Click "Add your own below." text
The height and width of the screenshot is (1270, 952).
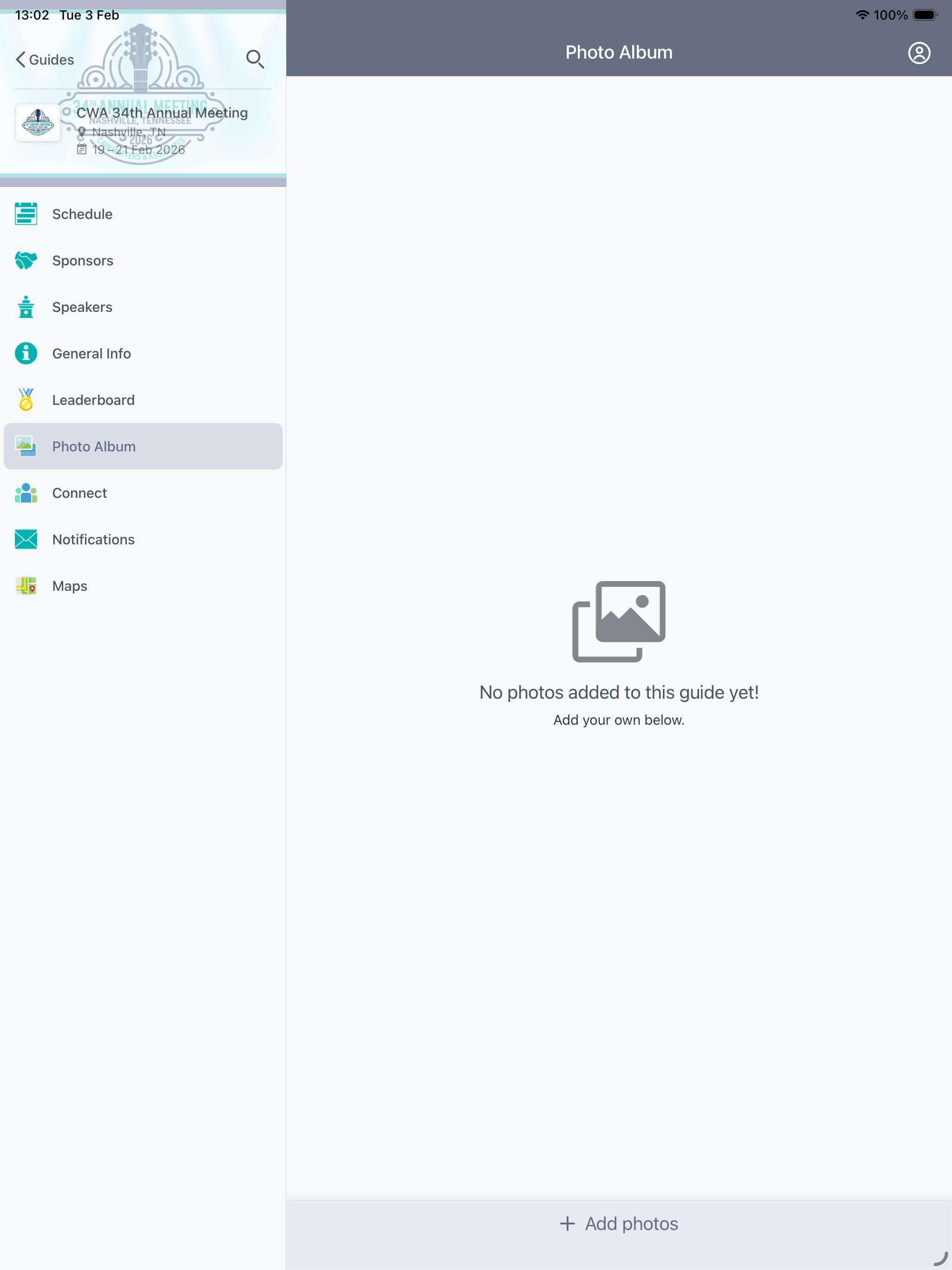619,720
